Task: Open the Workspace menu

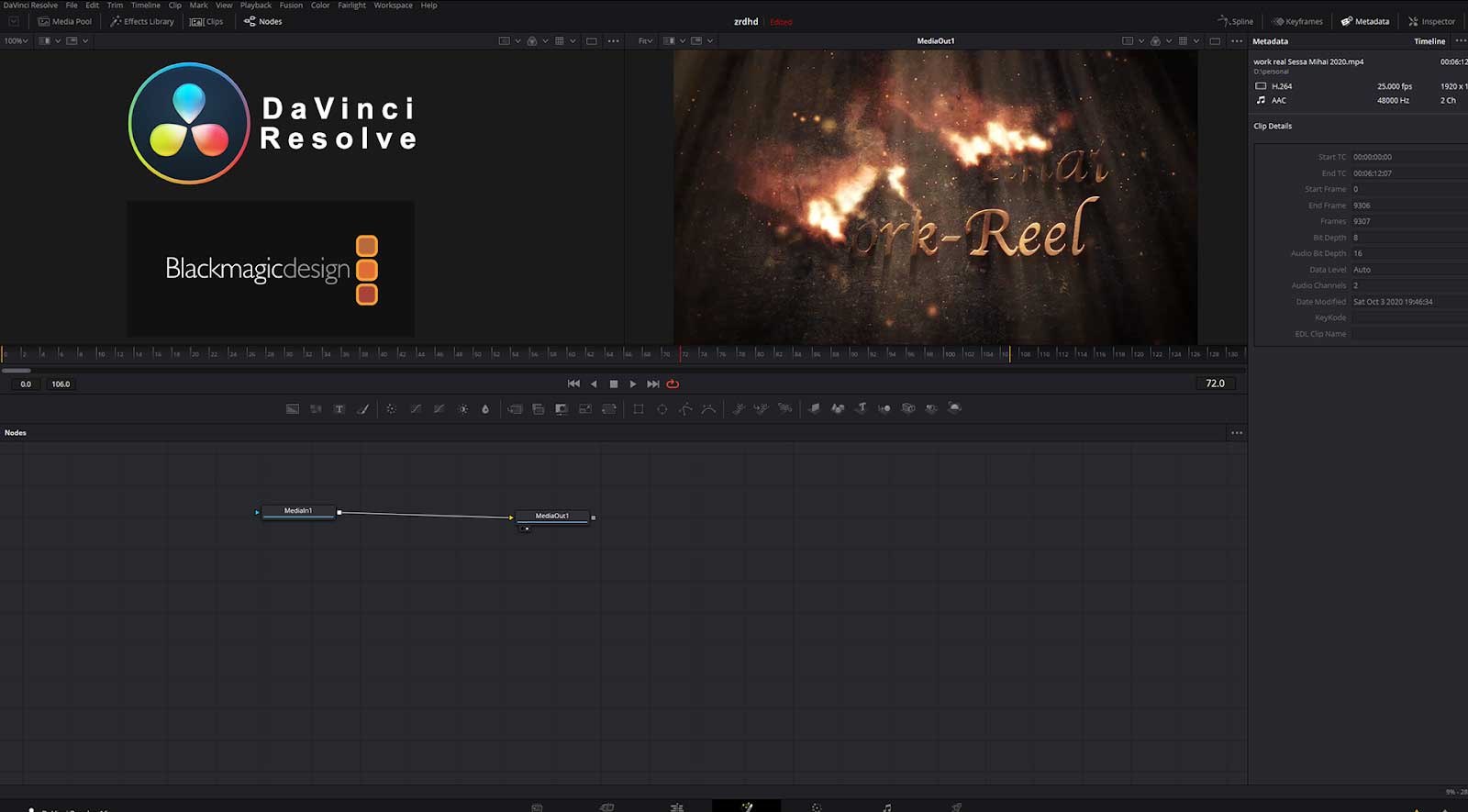Action: [393, 6]
